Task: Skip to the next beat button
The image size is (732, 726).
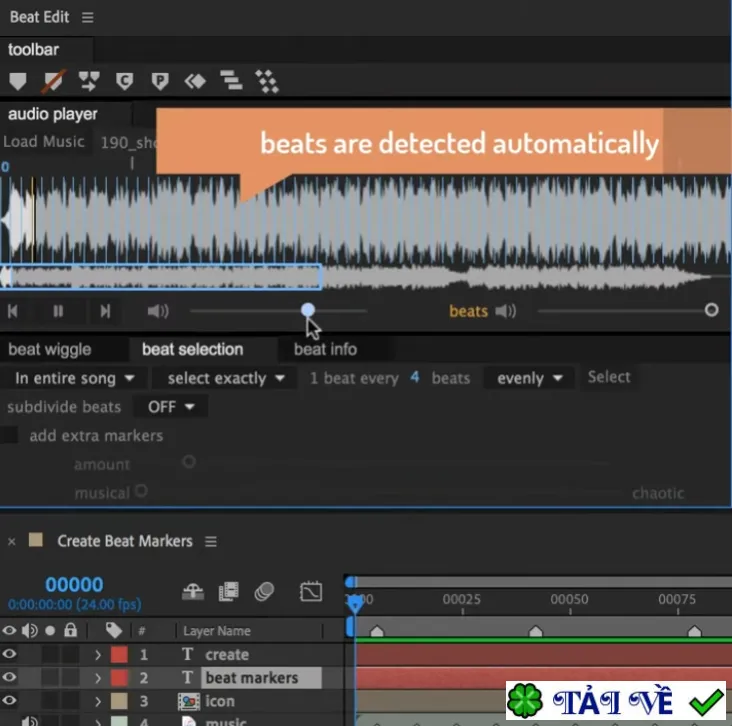Action: point(106,311)
